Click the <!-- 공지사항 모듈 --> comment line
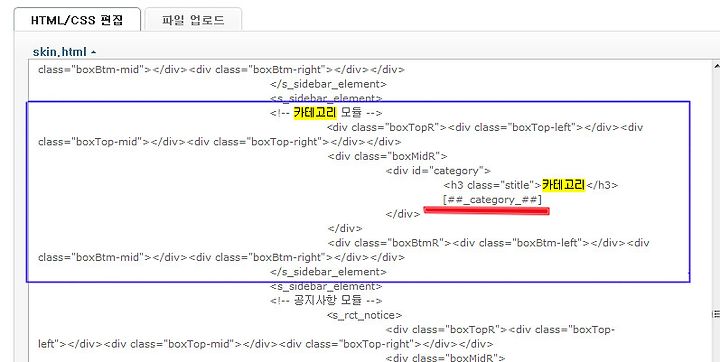720x362 pixels. [x=326, y=300]
